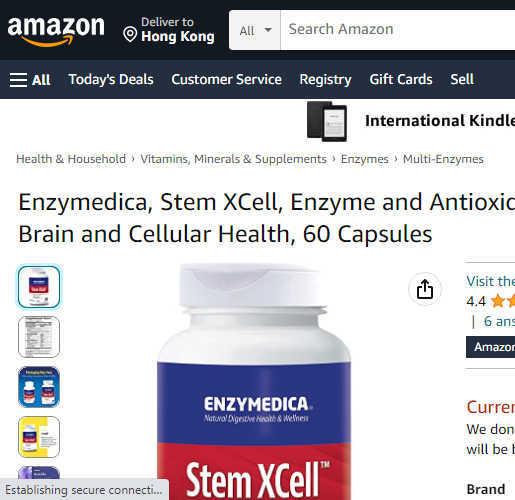Screen dimensions: 515x500
Task: Open Health & Household breadcrumb
Action: coord(71,159)
